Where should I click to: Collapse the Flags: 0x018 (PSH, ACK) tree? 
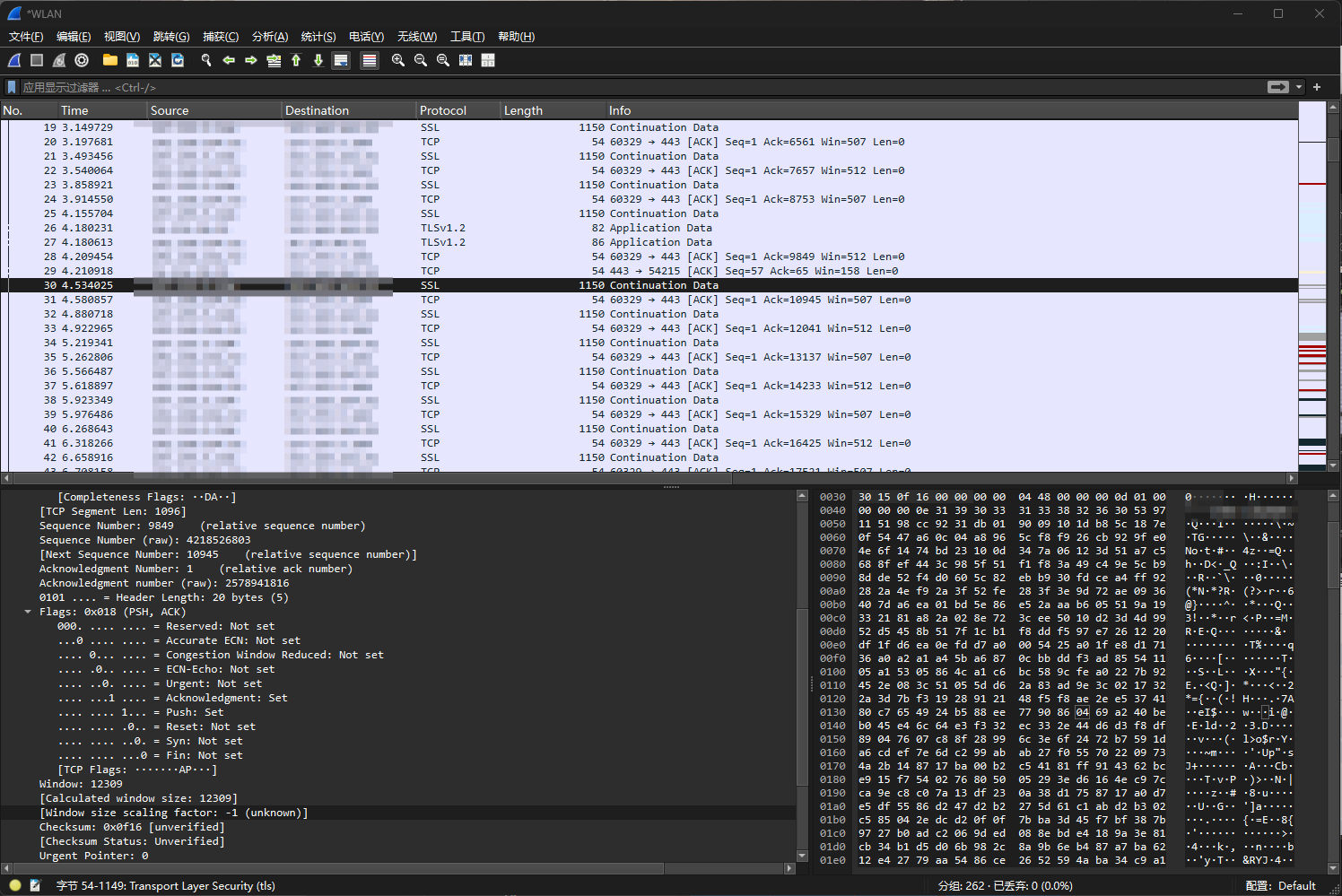point(28,612)
